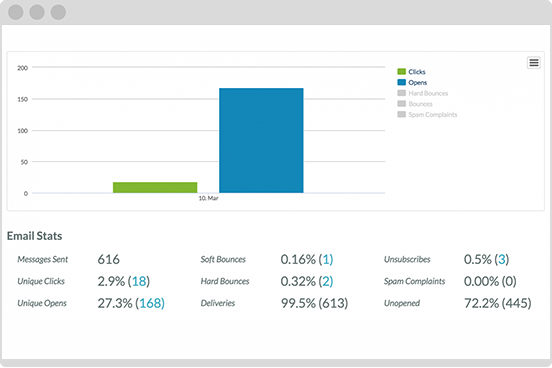
Task: Click the 10. Mar axis label
Action: [208, 198]
